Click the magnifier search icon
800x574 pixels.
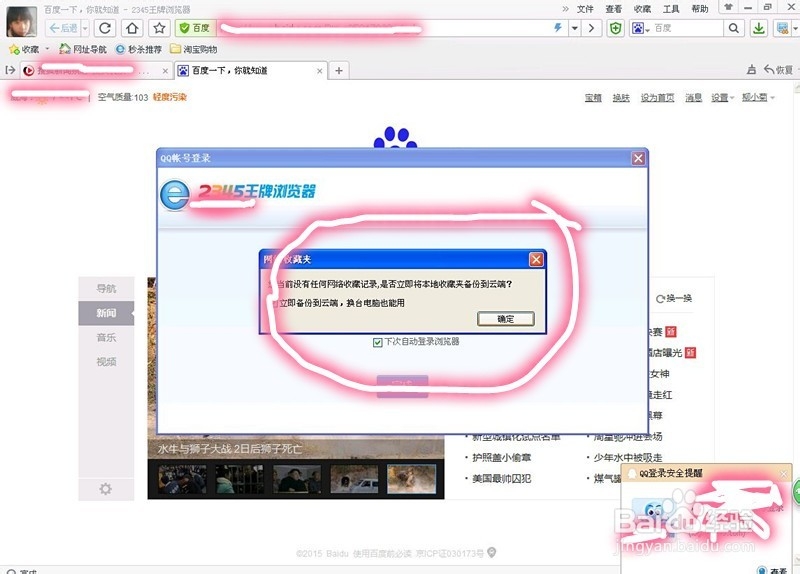734,28
